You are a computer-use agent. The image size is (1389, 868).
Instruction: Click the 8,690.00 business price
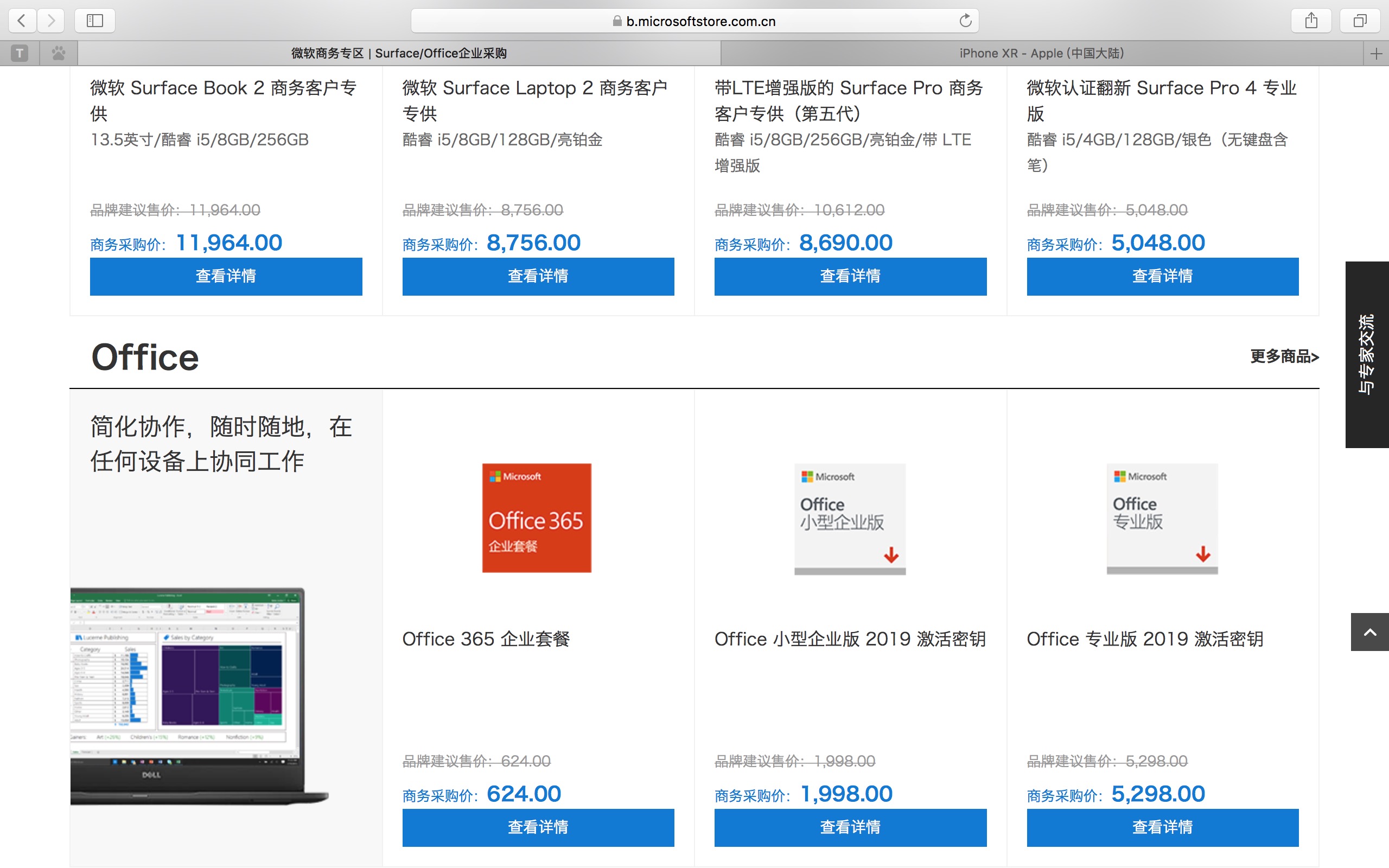tap(846, 243)
